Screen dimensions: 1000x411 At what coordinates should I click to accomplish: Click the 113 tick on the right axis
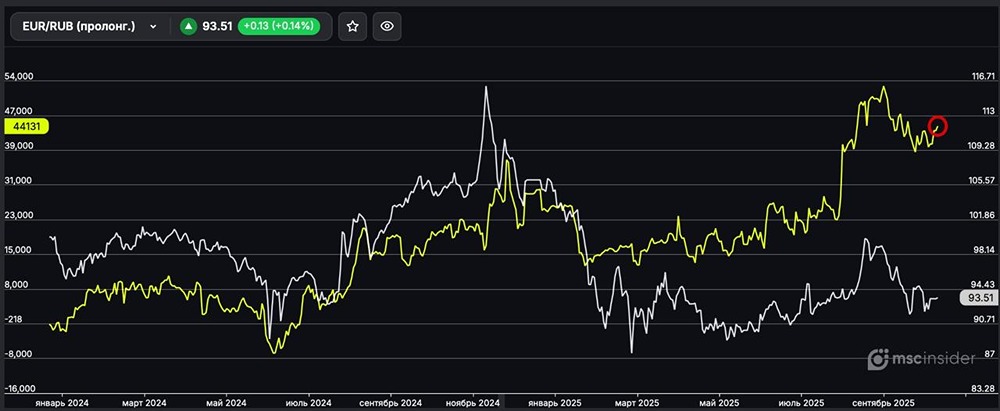click(x=987, y=111)
